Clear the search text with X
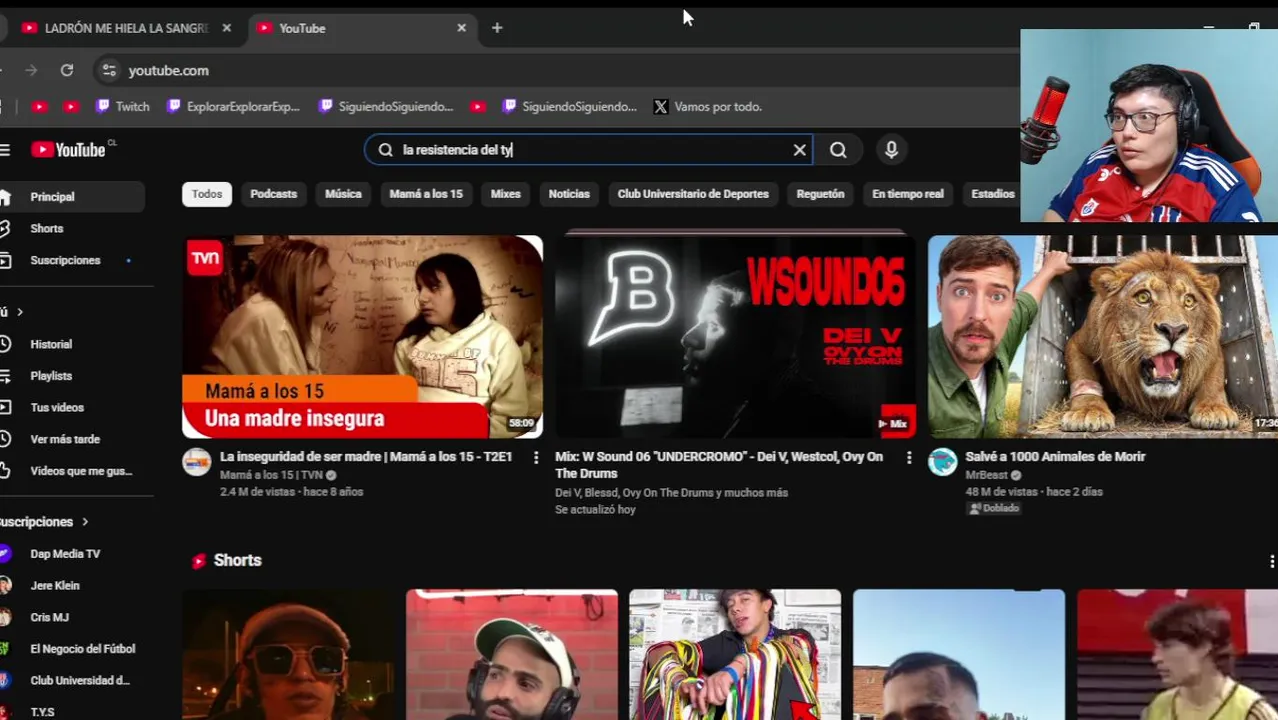Image resolution: width=1278 pixels, height=720 pixels. 799,150
